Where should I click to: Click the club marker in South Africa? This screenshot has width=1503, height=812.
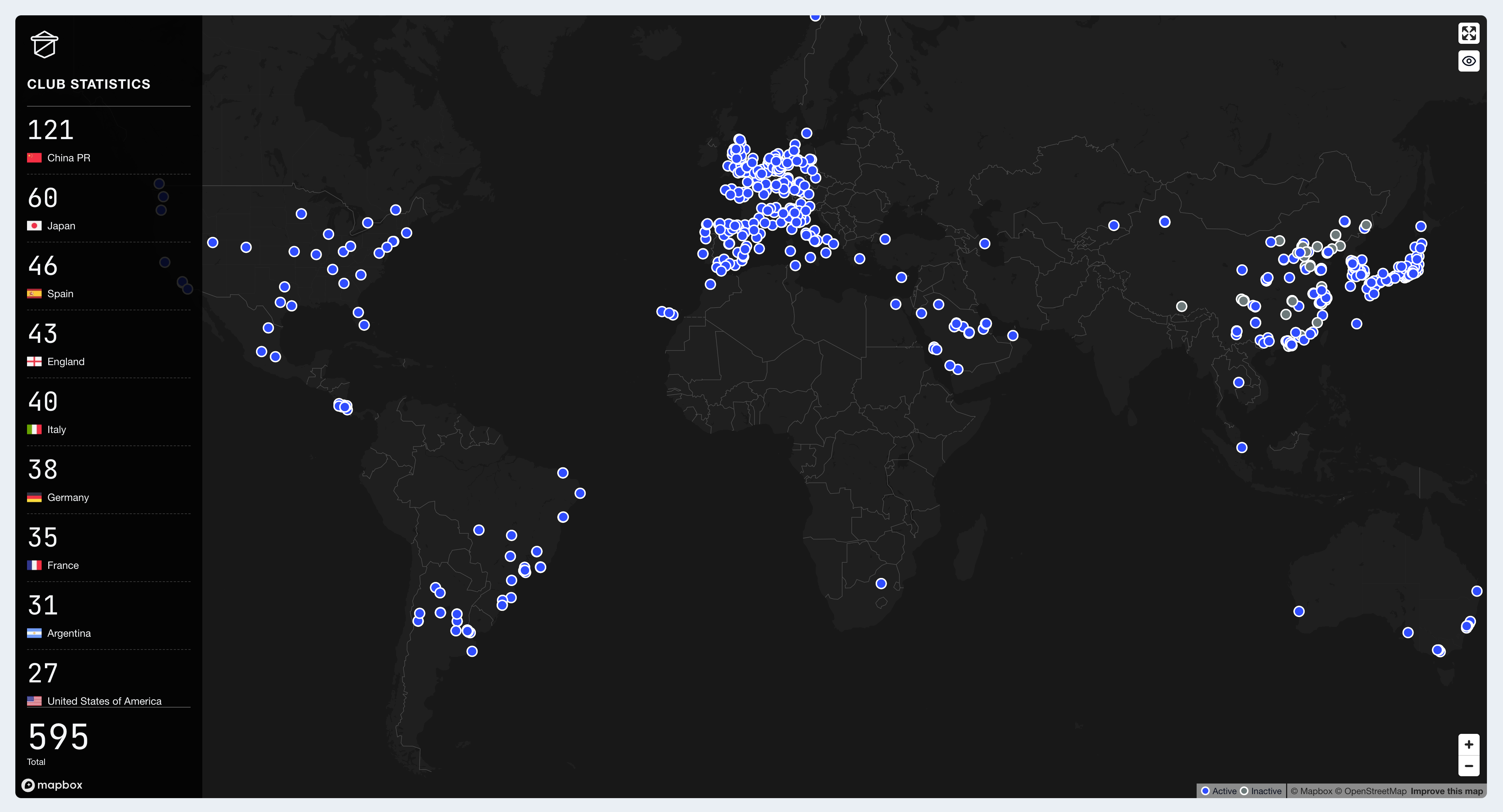click(x=881, y=584)
